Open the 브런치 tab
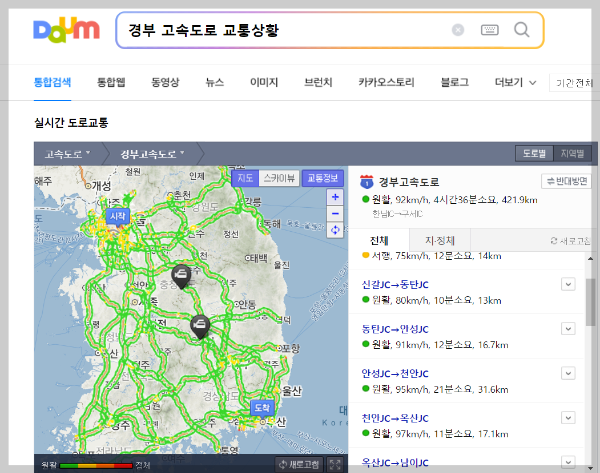This screenshot has width=600, height=473. click(318, 82)
